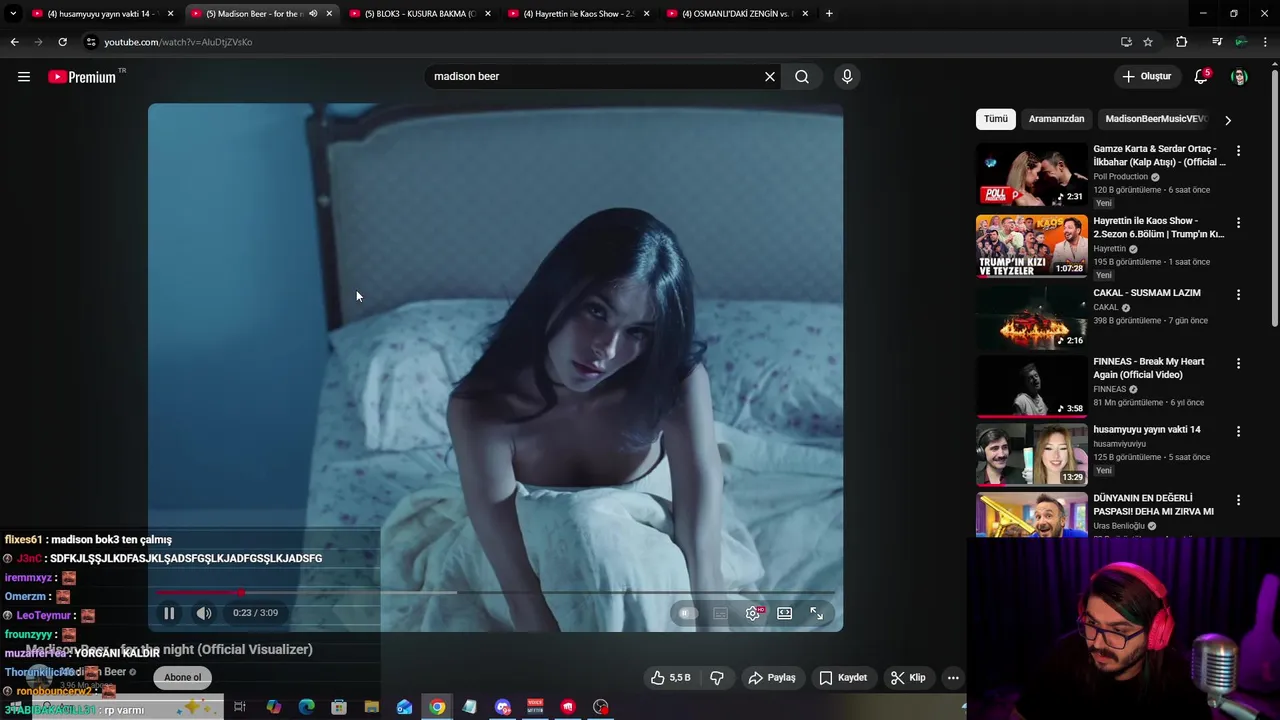Open a new browser tab

pos(829,14)
